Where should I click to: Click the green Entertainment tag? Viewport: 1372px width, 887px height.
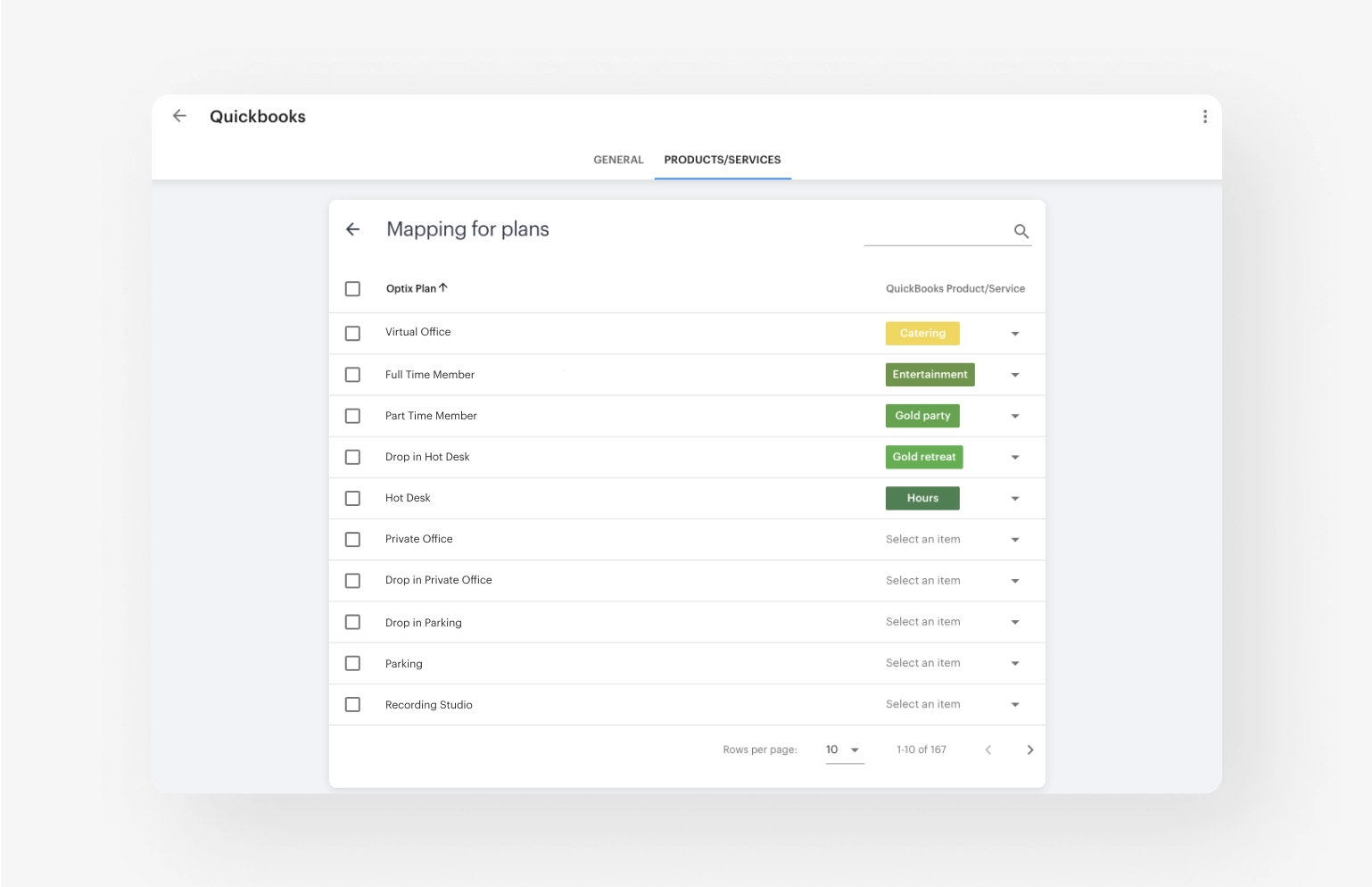click(x=930, y=375)
